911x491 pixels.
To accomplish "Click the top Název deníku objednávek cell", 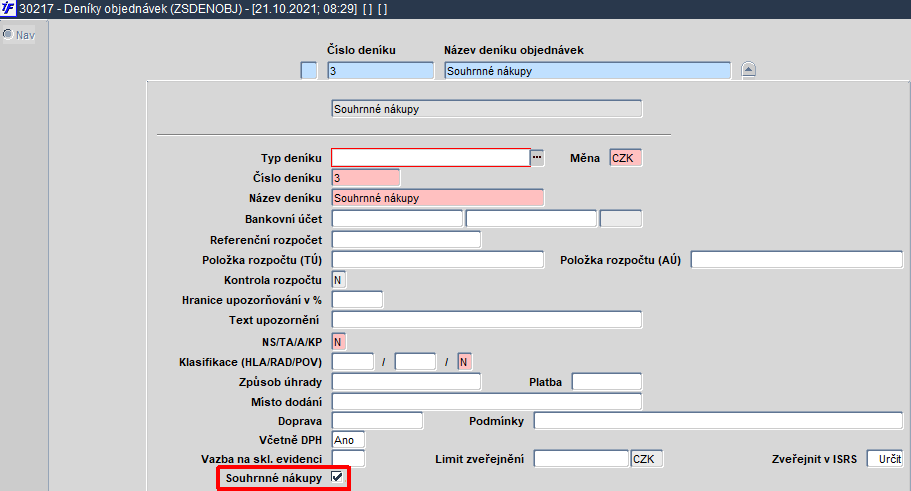I will (587, 70).
